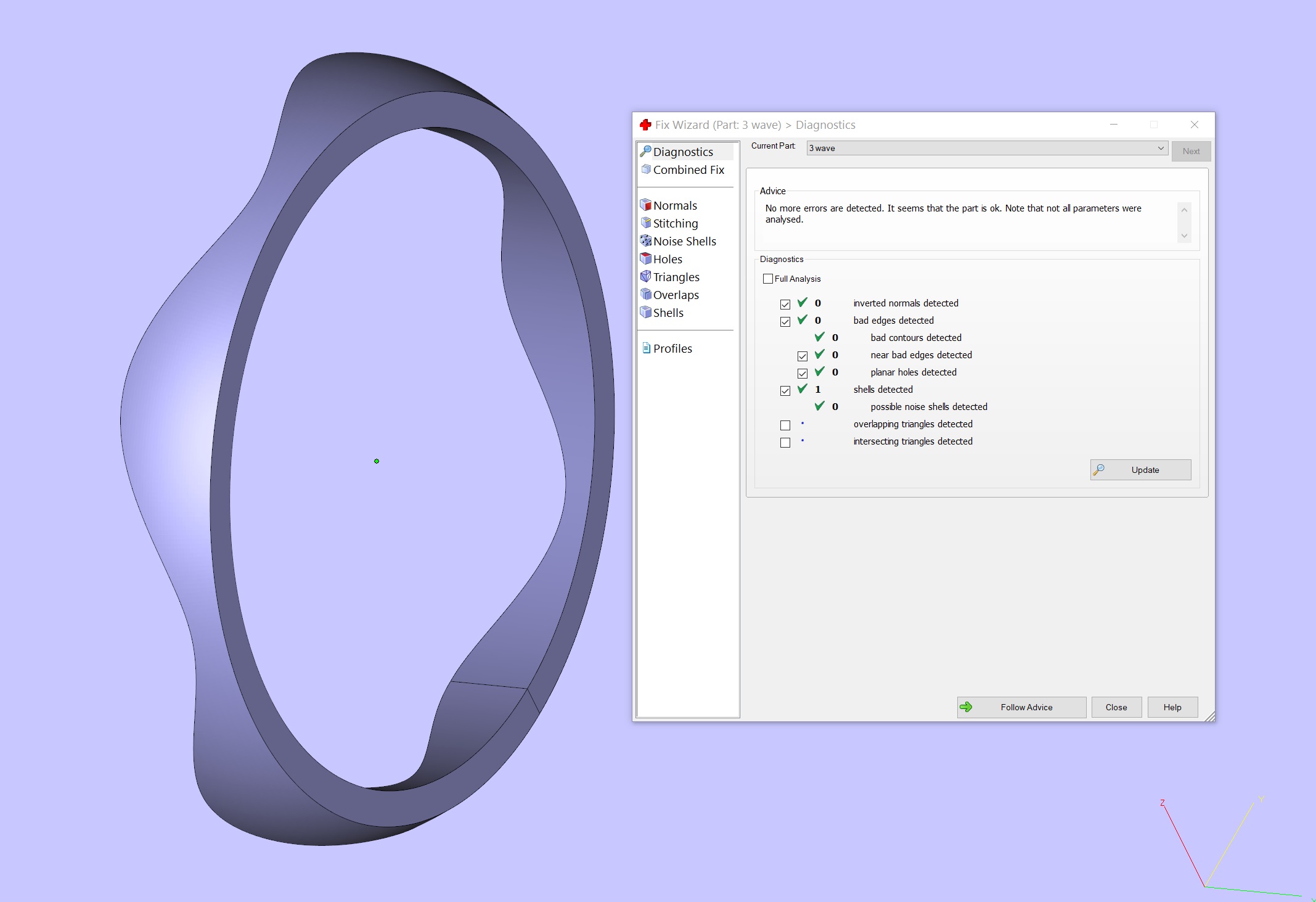Click the Stitching icon in sidebar
1316x902 pixels.
pos(645,223)
